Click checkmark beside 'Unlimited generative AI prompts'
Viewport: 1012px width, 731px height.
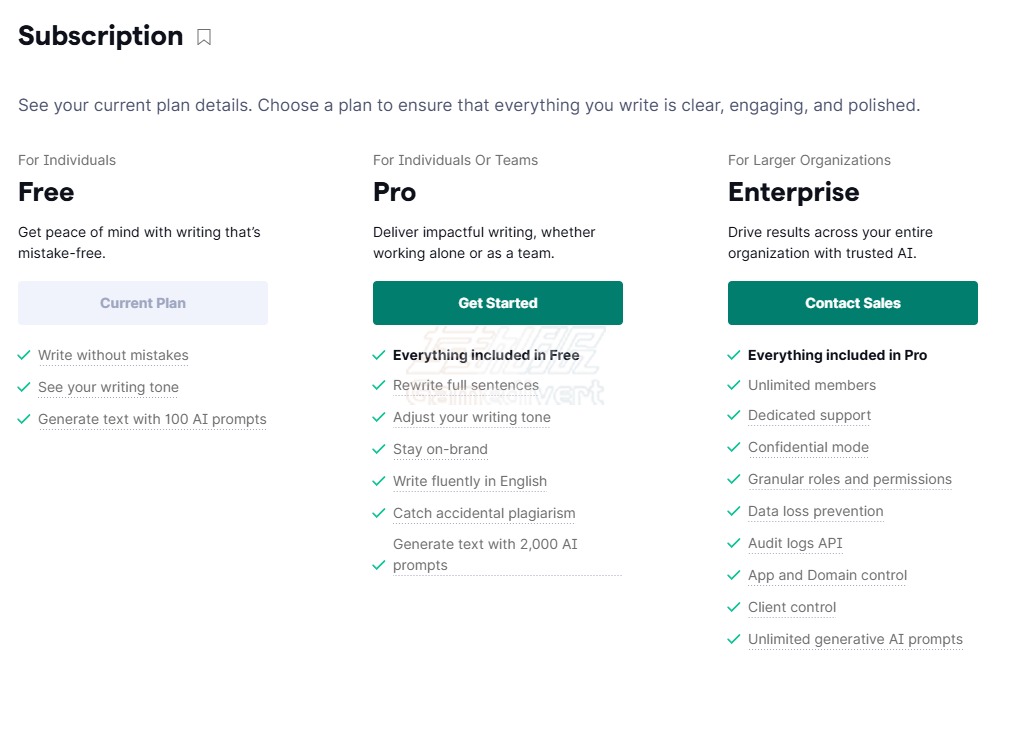coord(734,639)
